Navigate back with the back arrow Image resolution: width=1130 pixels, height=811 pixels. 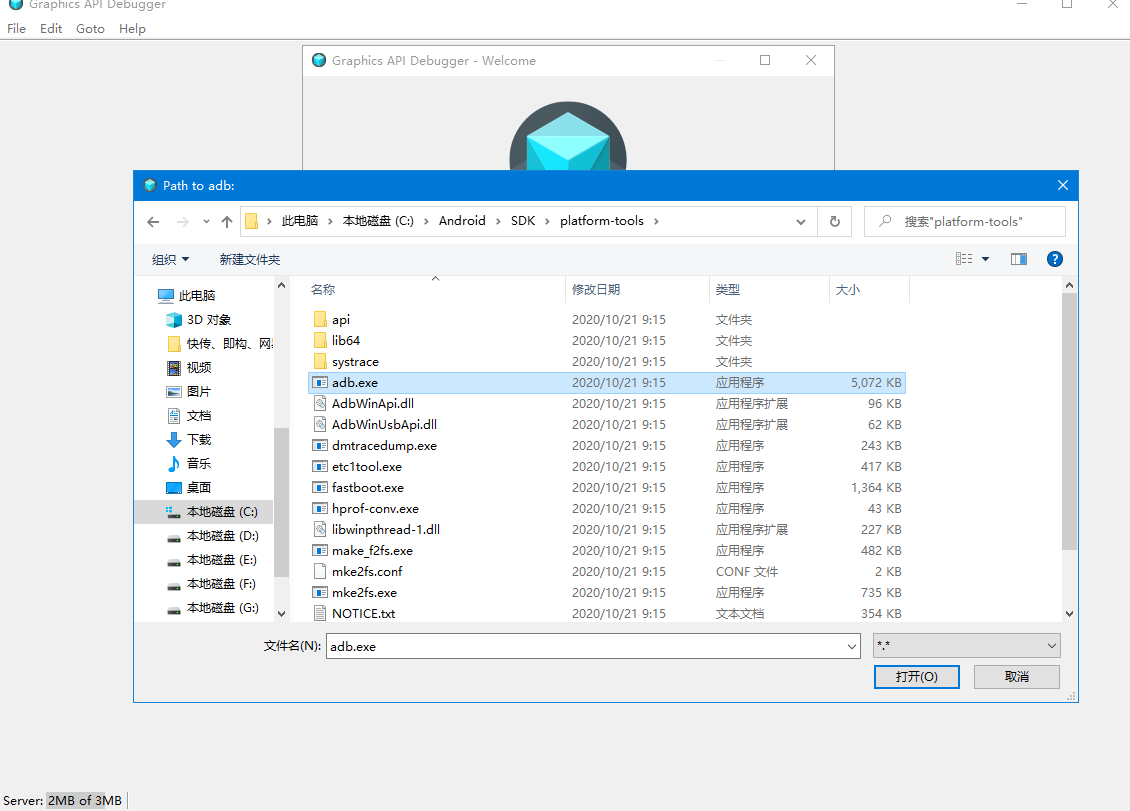[153, 221]
